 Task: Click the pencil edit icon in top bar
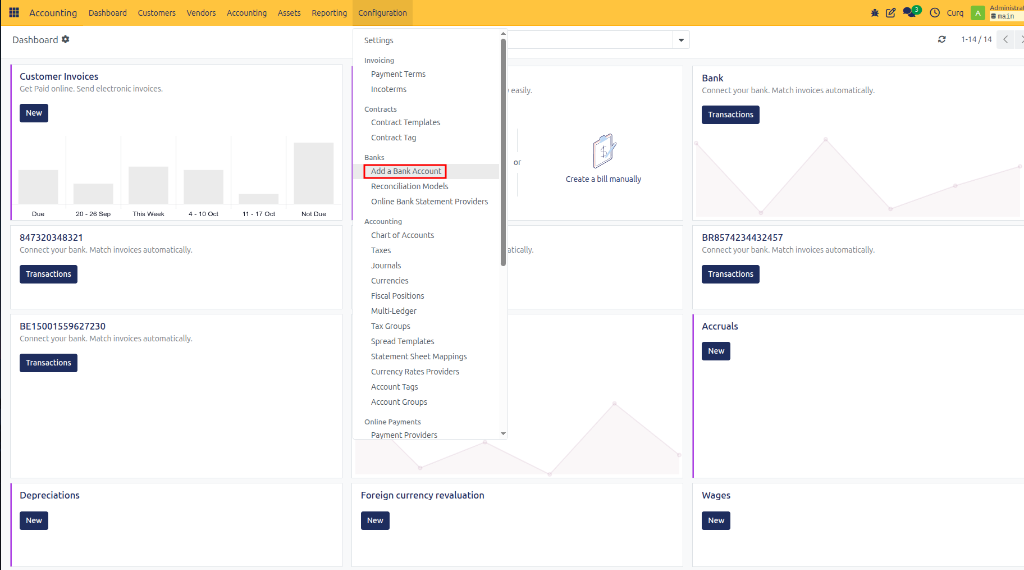pyautogui.click(x=890, y=12)
